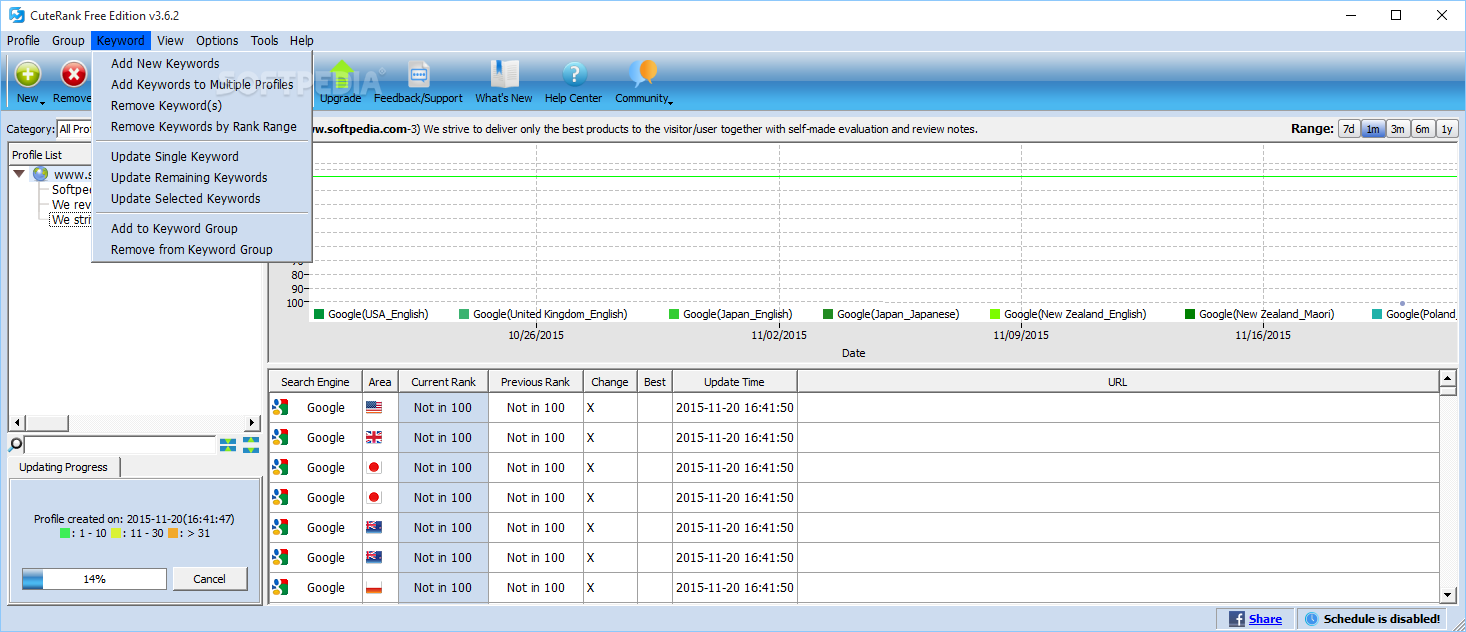The width and height of the screenshot is (1466, 632).
Task: Click the Google(New Zealand_English) legend swatch
Action: tap(995, 314)
